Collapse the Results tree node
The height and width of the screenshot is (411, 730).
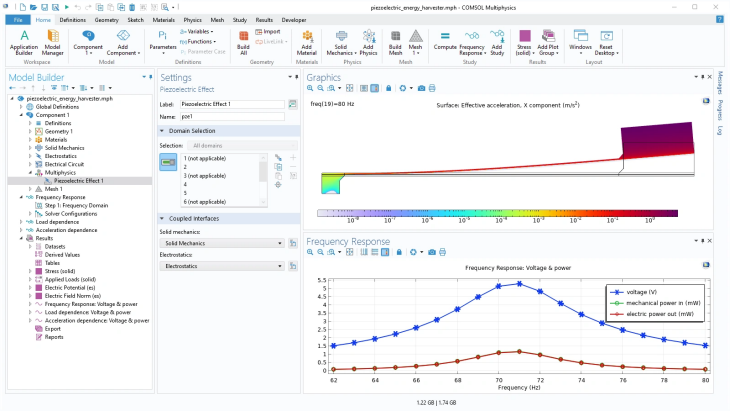(x=21, y=238)
